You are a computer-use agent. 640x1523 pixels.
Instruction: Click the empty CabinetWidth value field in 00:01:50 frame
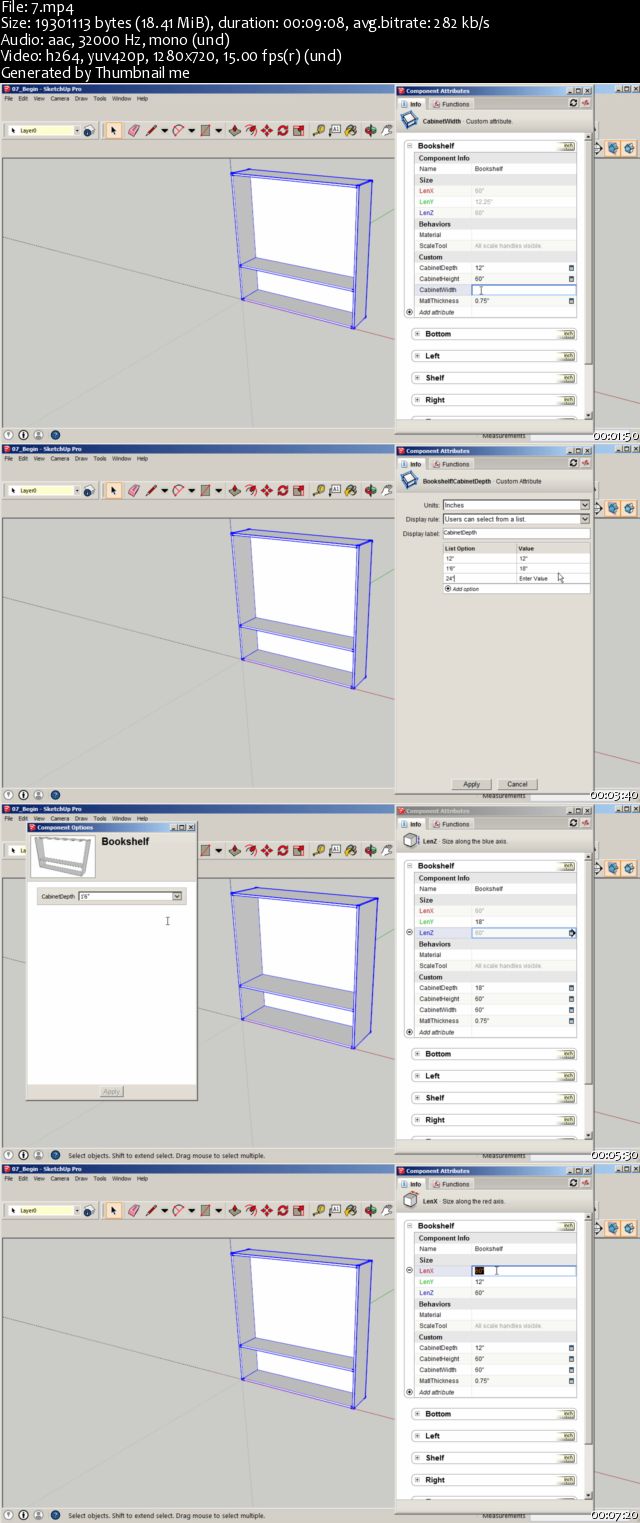[x=524, y=290]
